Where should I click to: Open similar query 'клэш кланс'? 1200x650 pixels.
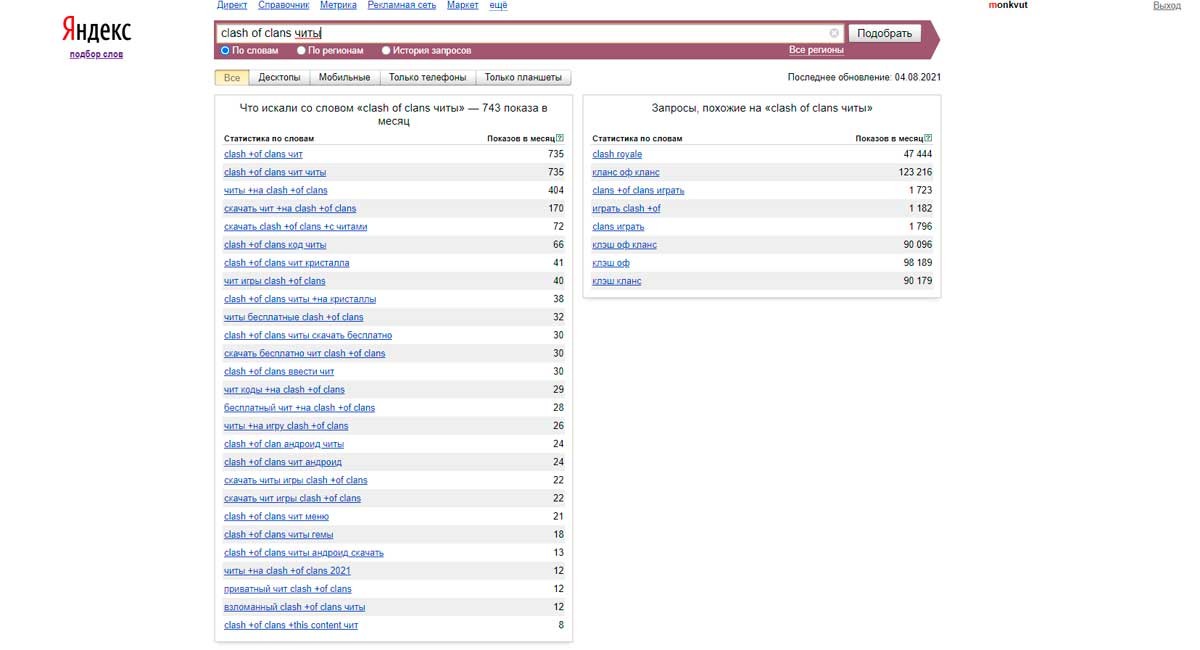[x=617, y=281]
